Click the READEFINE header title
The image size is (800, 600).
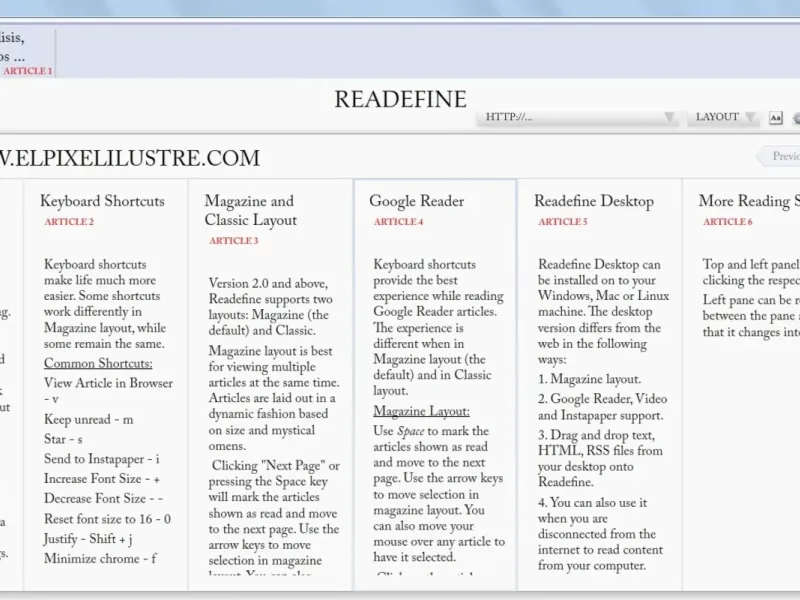click(x=401, y=99)
